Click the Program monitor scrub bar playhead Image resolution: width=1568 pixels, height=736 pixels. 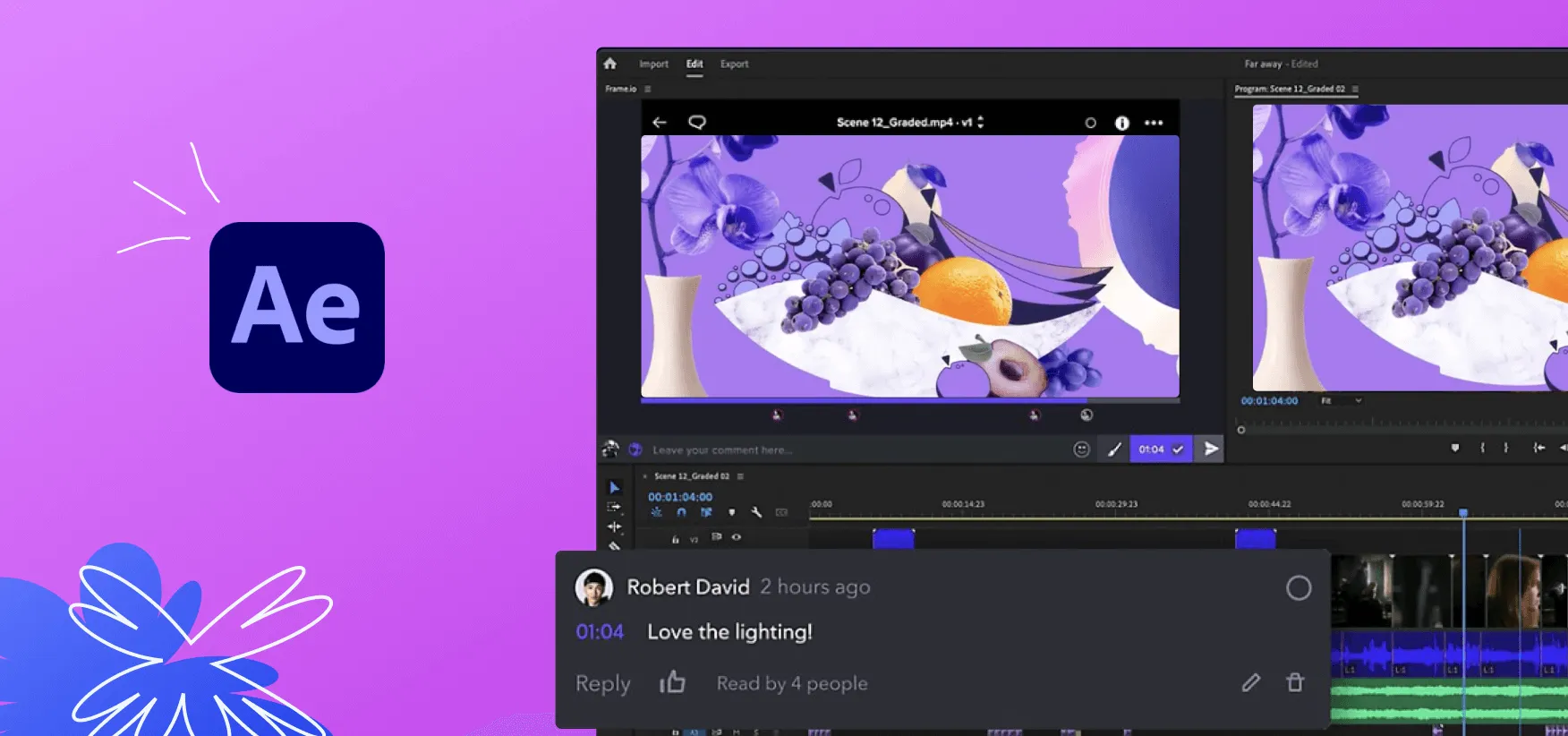[x=1241, y=430]
